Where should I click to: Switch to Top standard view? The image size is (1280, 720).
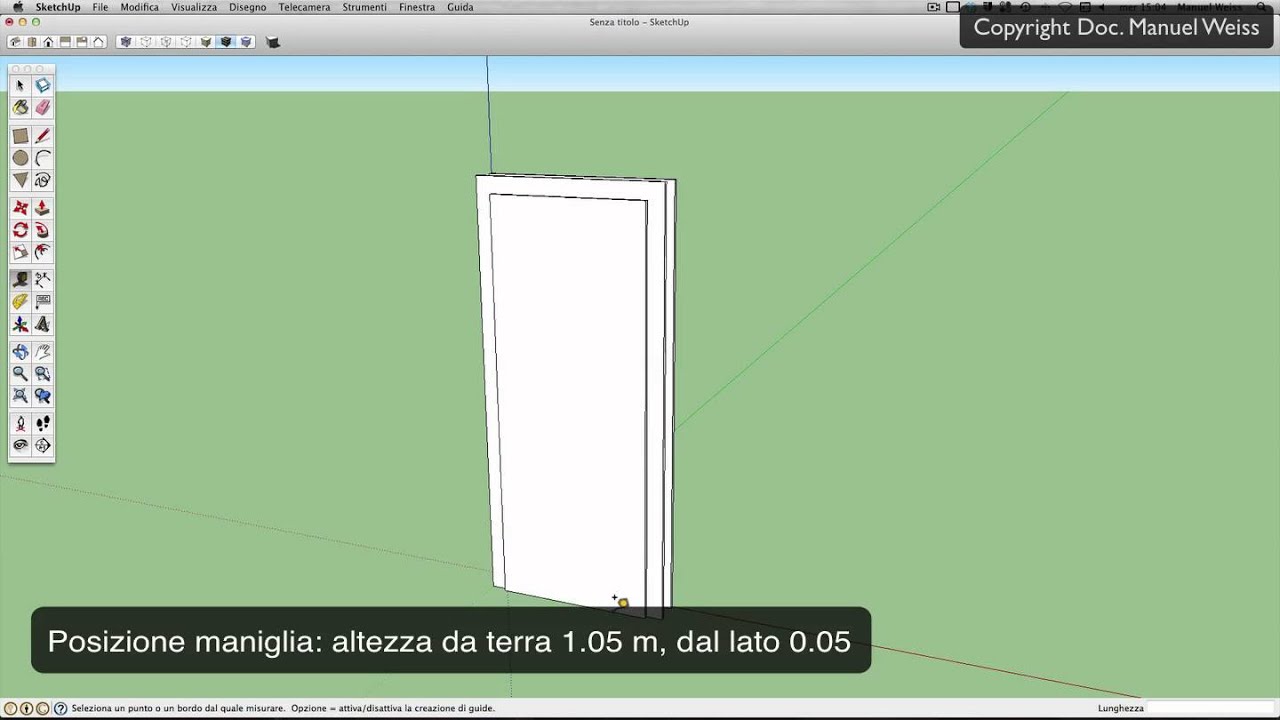click(x=32, y=42)
